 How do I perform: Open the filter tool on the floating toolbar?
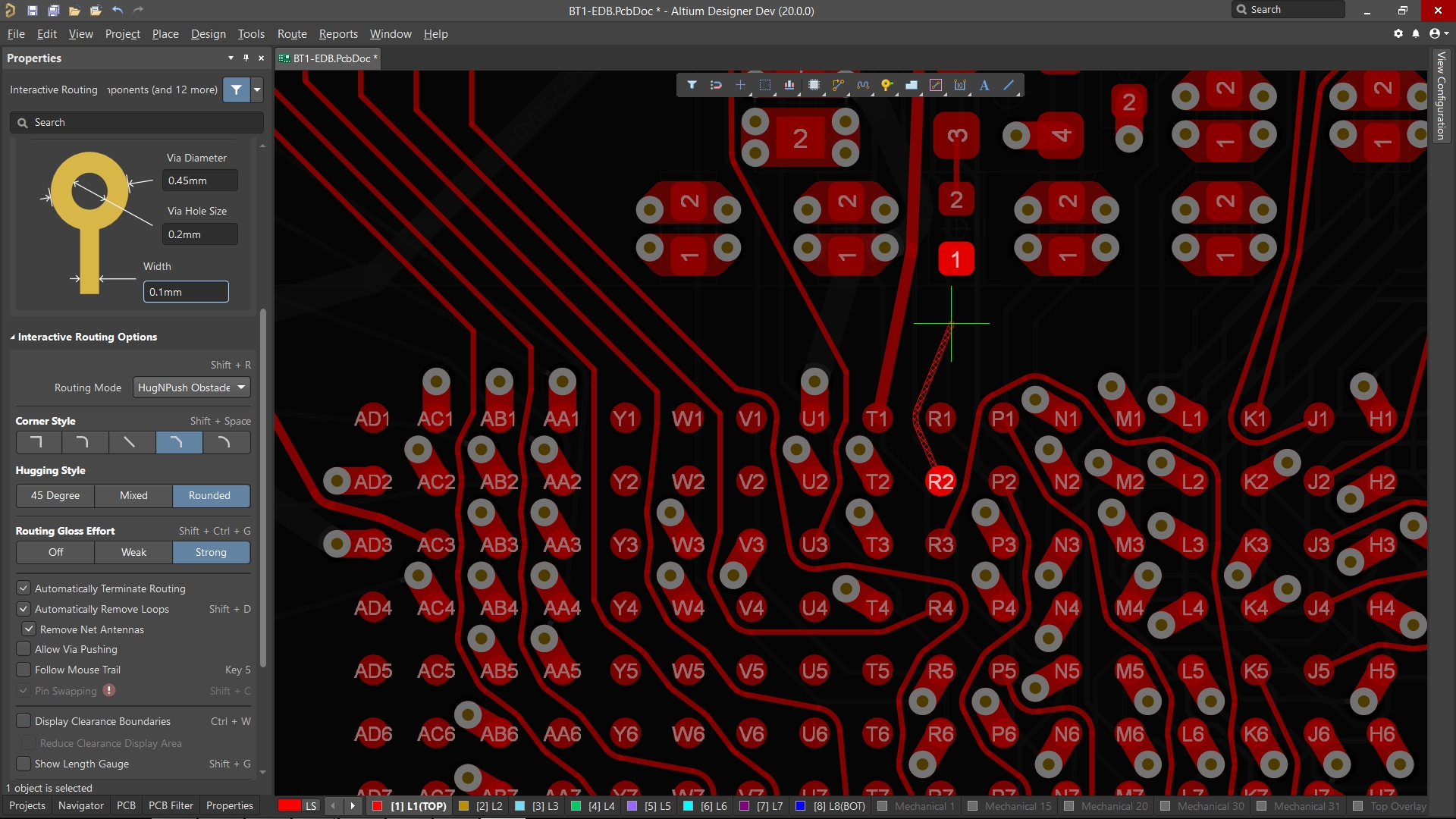692,85
